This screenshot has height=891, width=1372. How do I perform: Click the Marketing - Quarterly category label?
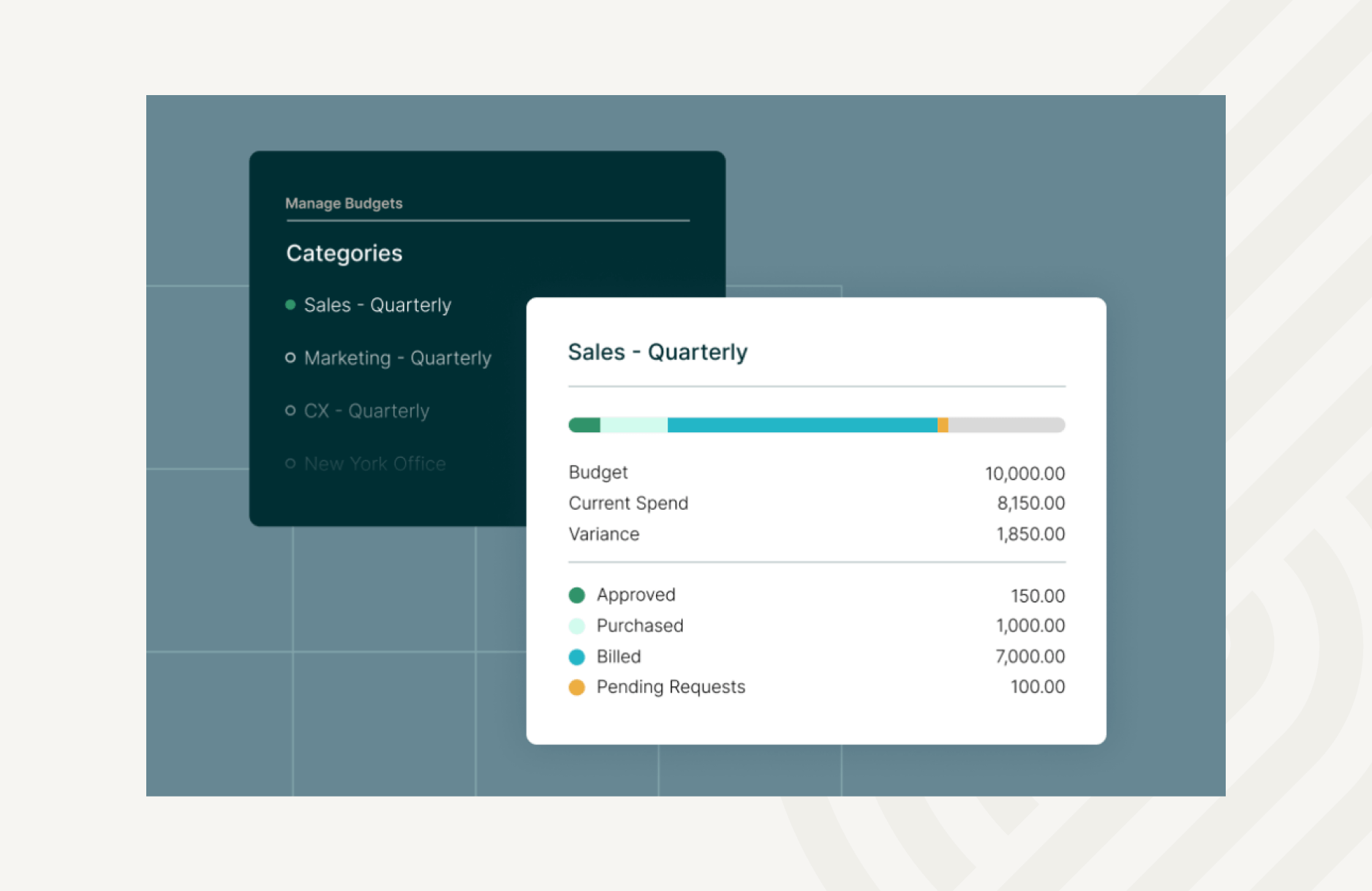point(398,358)
